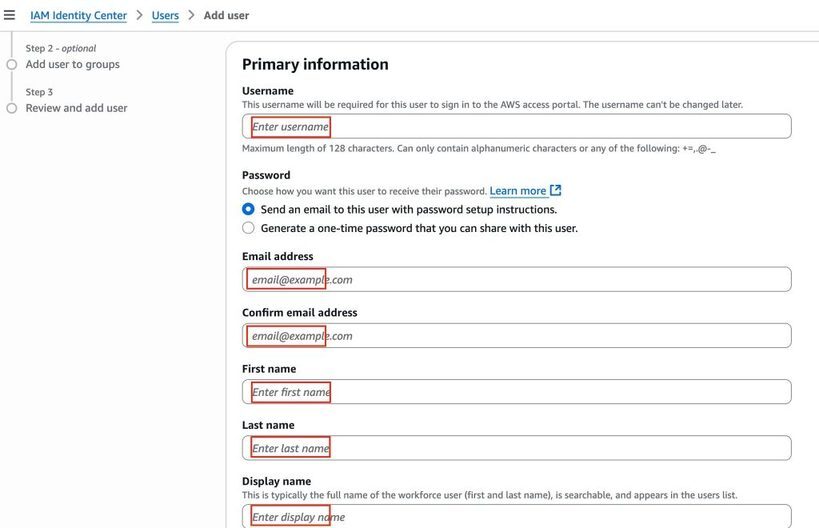The image size is (819, 528).
Task: Focus the Confirm email address field
Action: pyautogui.click(x=517, y=336)
